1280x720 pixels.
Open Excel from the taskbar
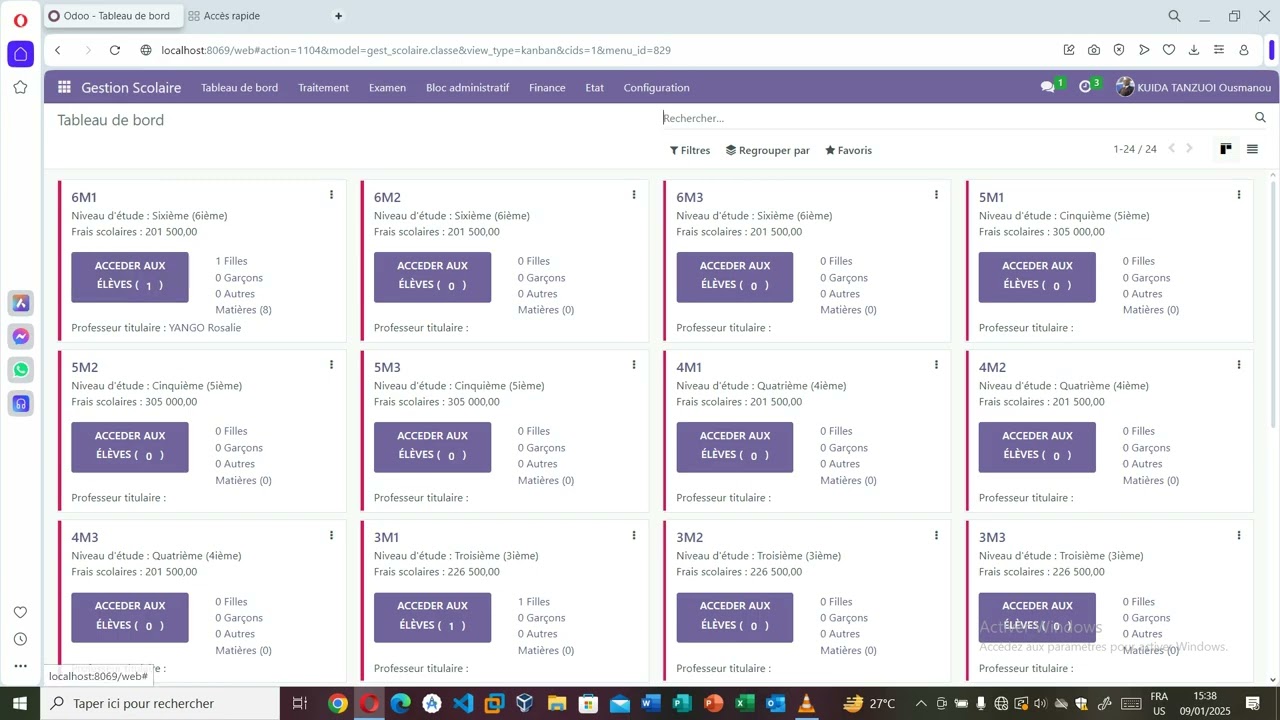(744, 704)
